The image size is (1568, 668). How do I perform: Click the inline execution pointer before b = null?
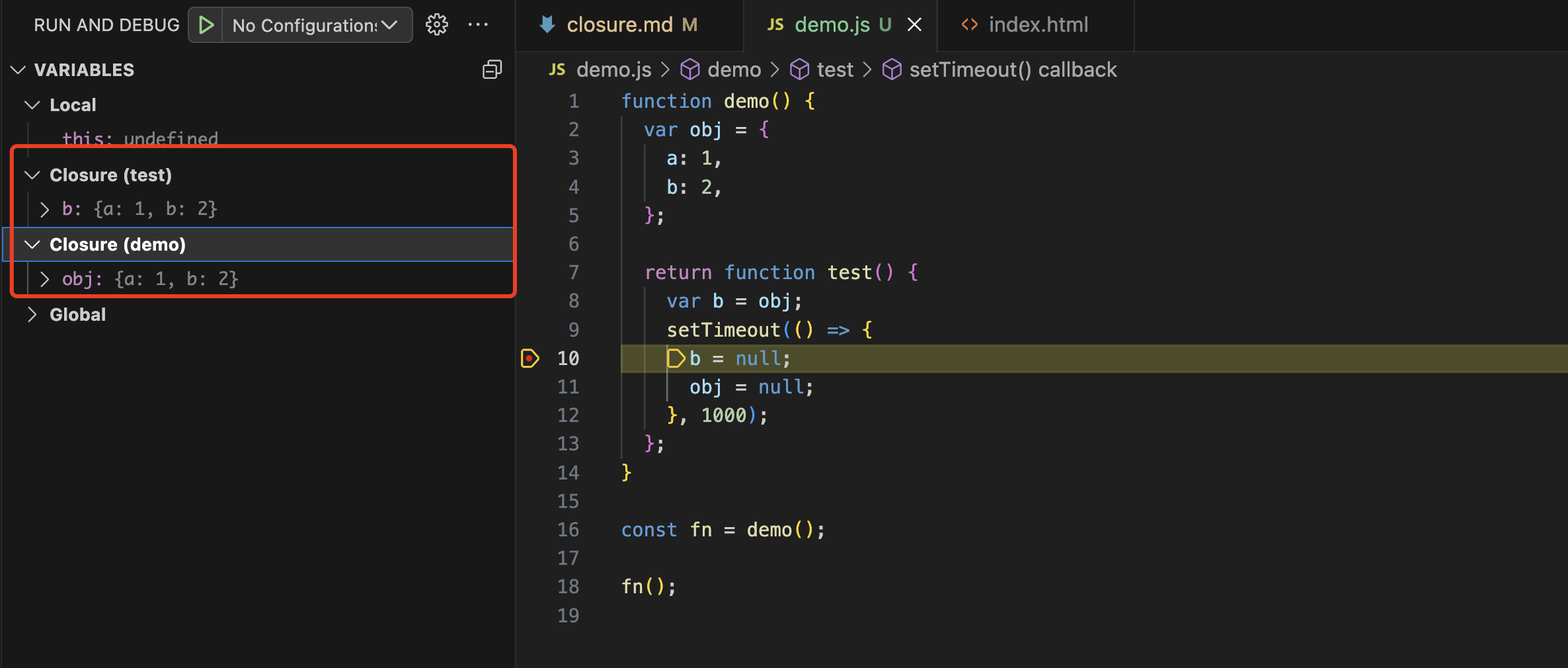coord(676,358)
